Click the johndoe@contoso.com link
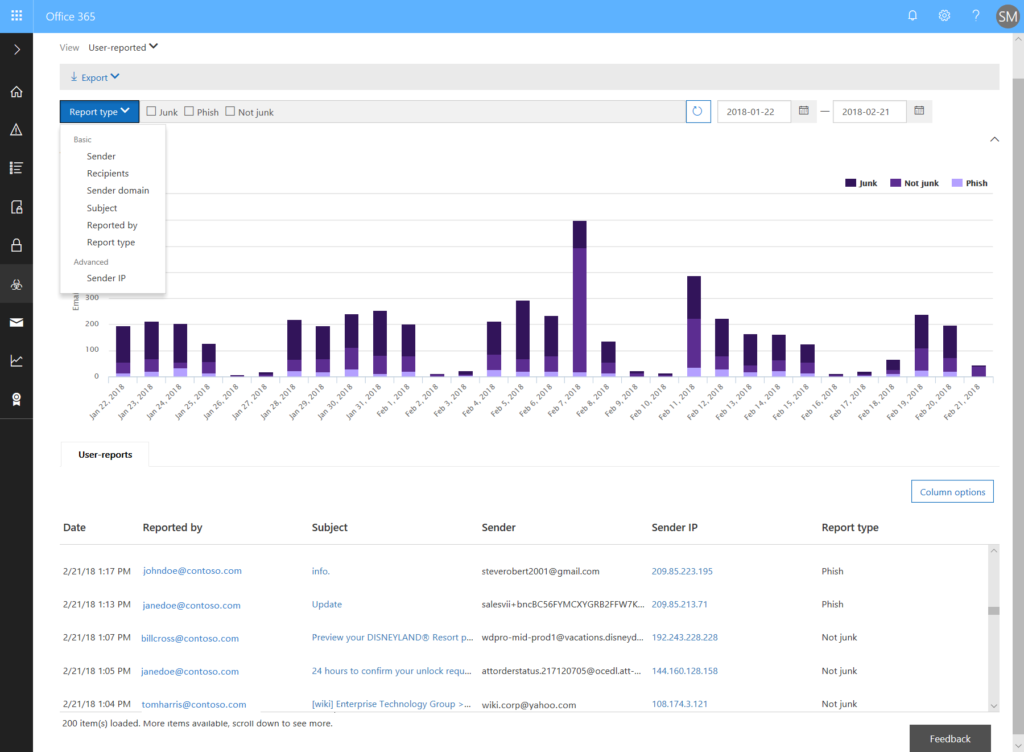 click(x=194, y=570)
